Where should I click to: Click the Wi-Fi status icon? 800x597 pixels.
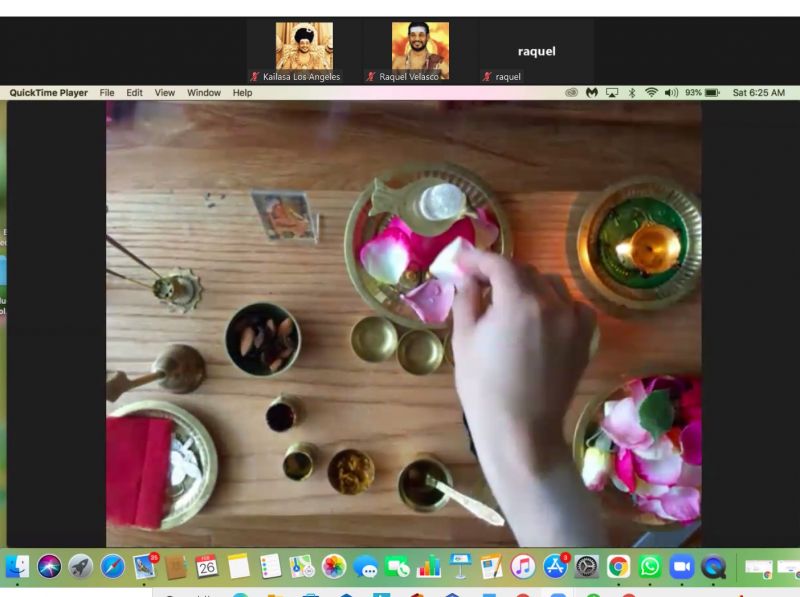(x=651, y=92)
